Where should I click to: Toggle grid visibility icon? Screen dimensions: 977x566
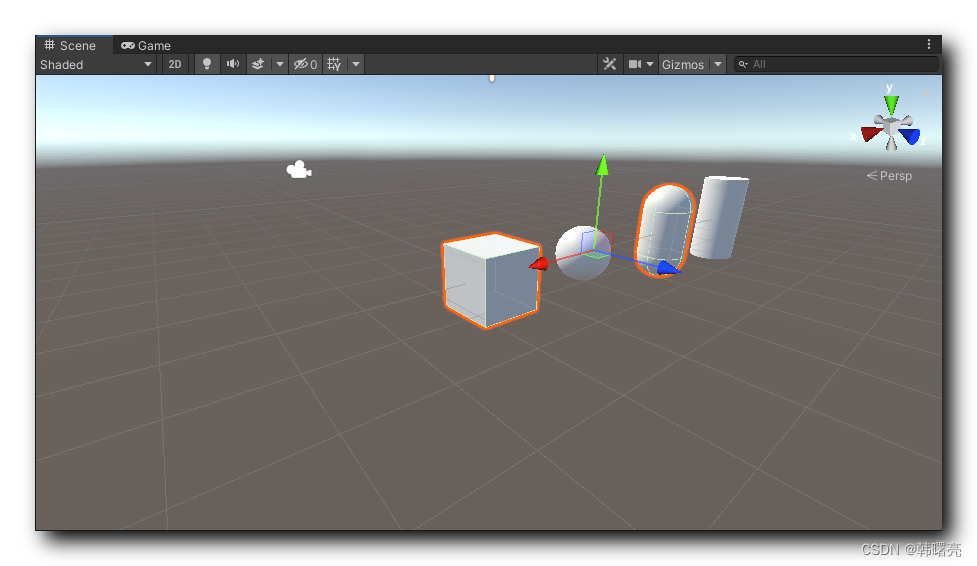335,64
